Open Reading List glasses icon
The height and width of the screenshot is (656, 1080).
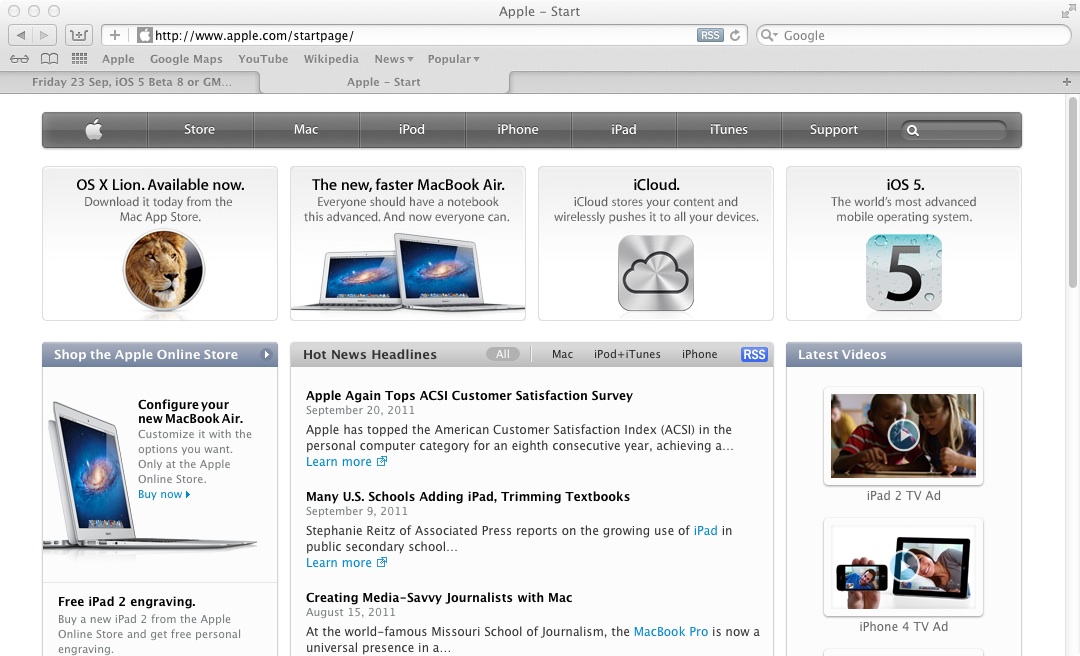[x=19, y=59]
